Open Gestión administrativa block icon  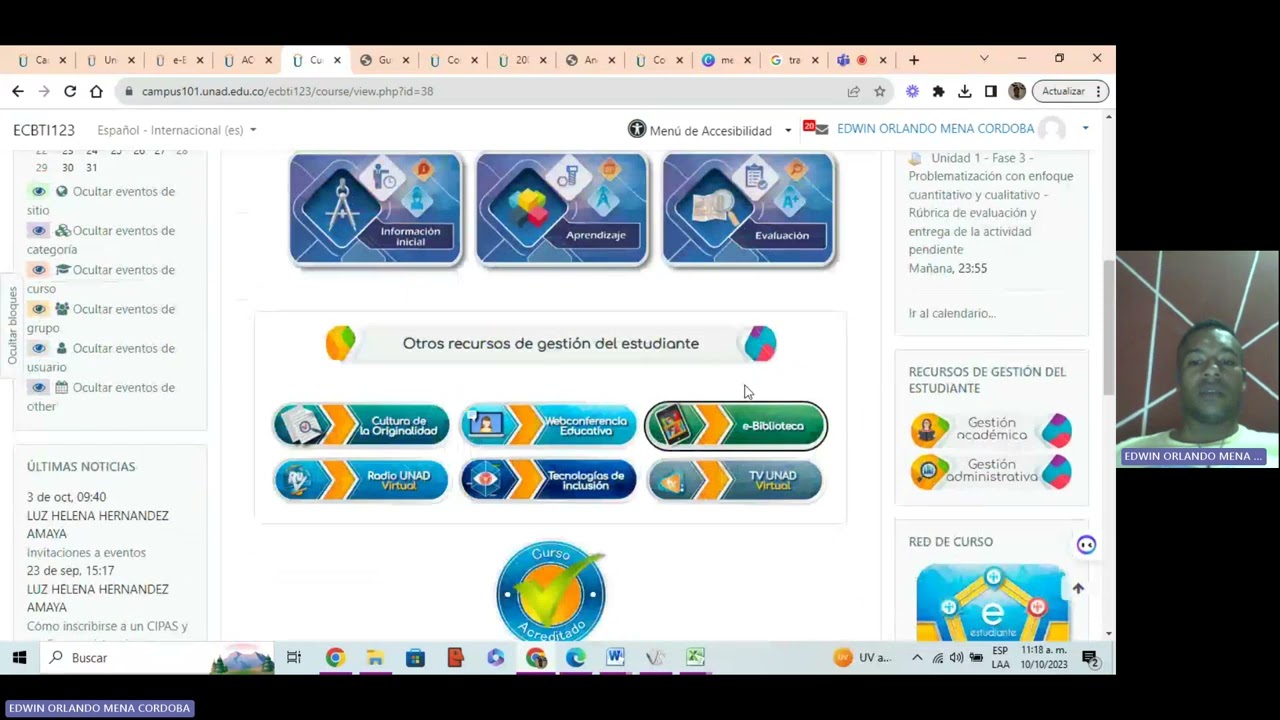tap(991, 471)
